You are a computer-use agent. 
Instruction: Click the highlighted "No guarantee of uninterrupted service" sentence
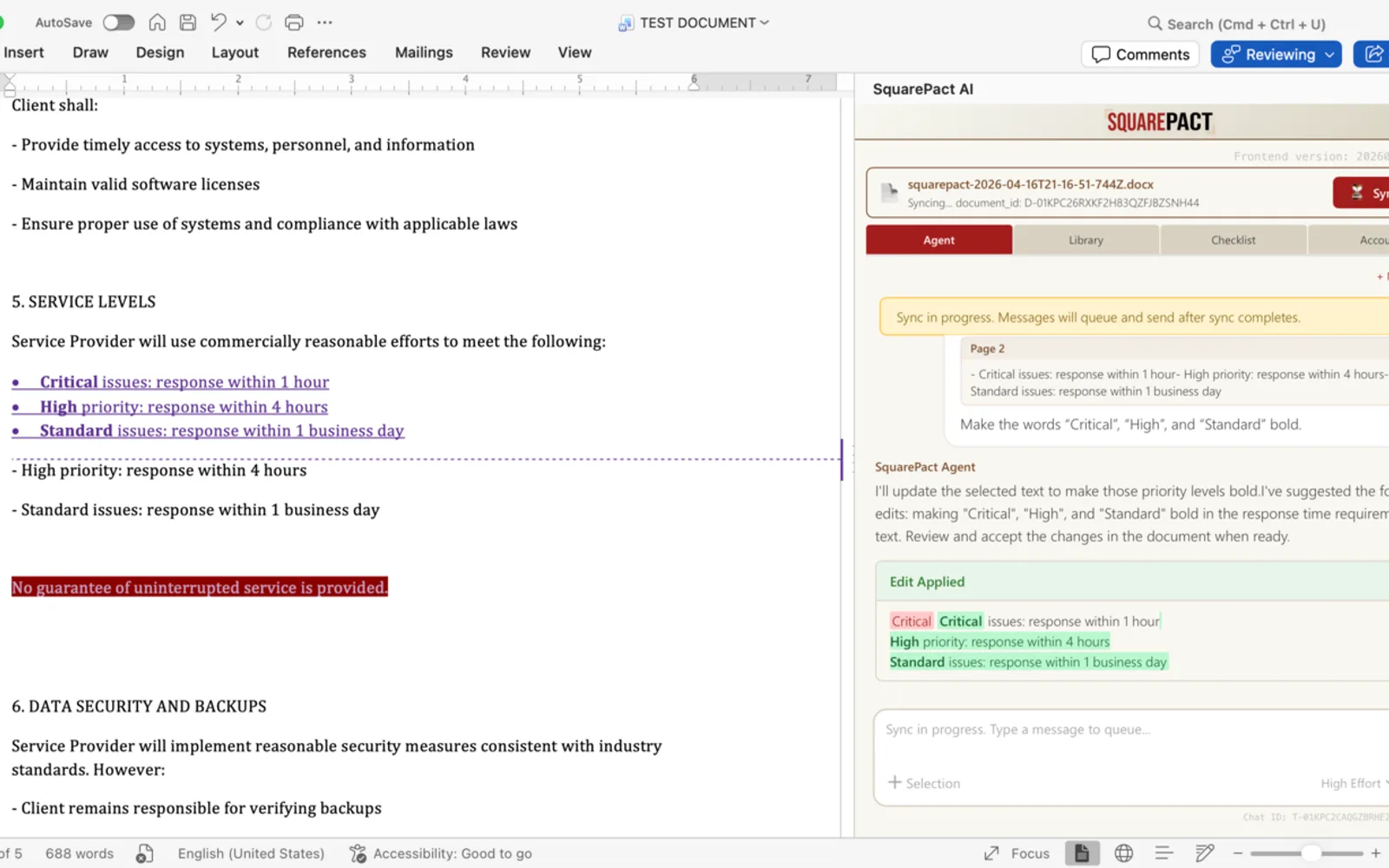pos(200,588)
